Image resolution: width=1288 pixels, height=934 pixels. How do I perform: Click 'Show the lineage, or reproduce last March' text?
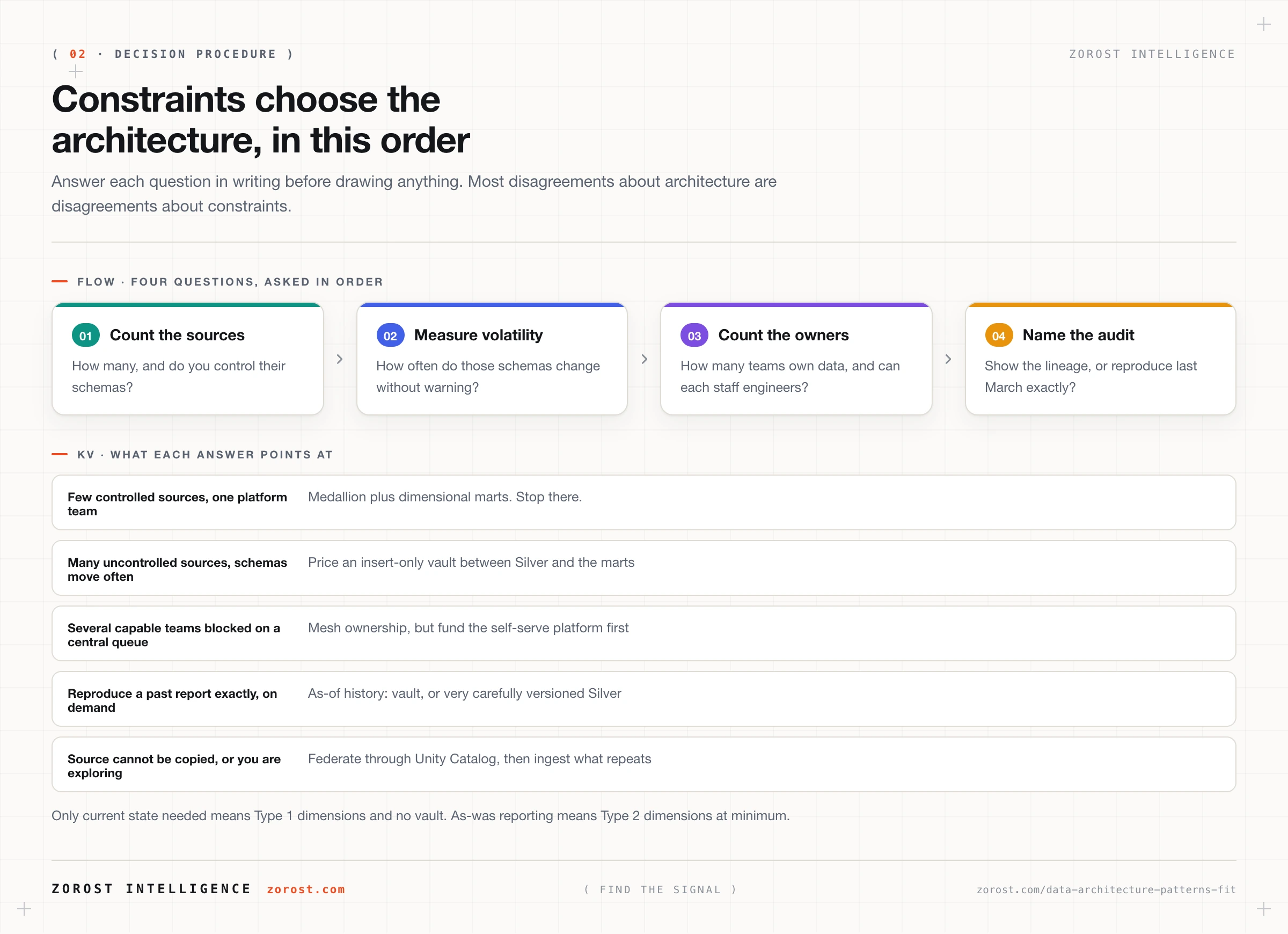(1091, 376)
